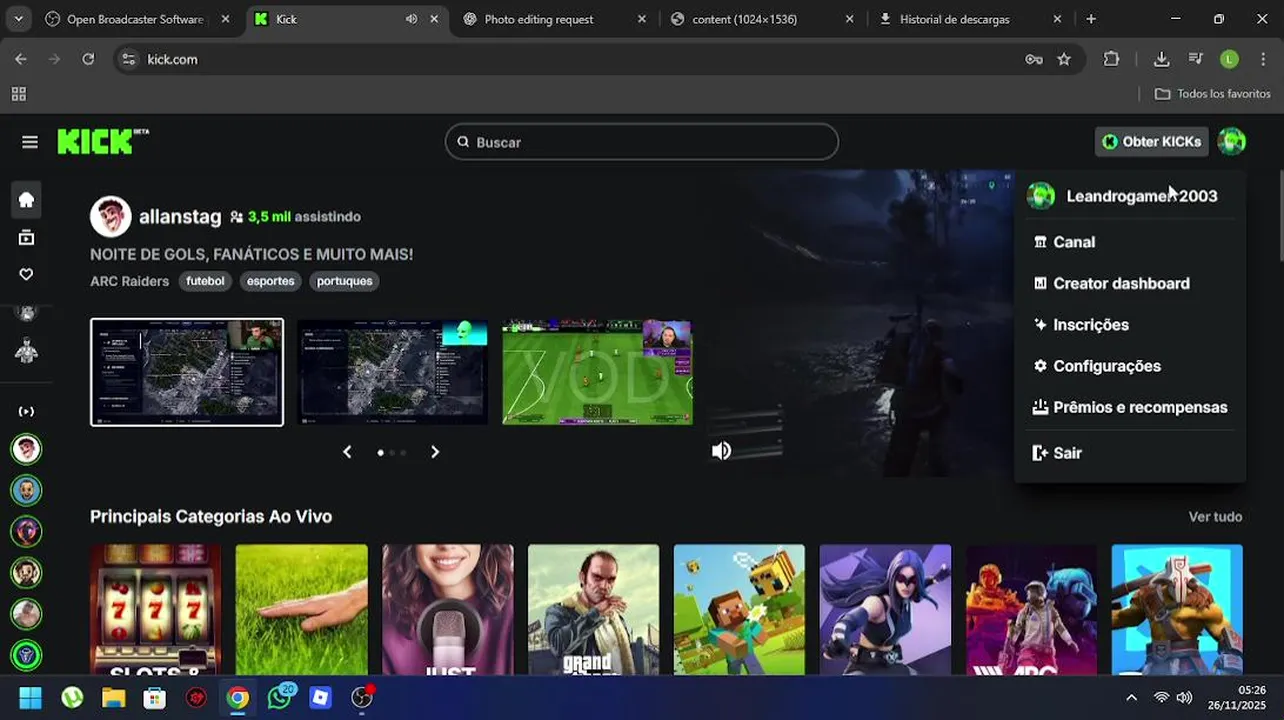Open the Following heart icon in sidebar
This screenshot has height=720, width=1284.
[x=27, y=274]
